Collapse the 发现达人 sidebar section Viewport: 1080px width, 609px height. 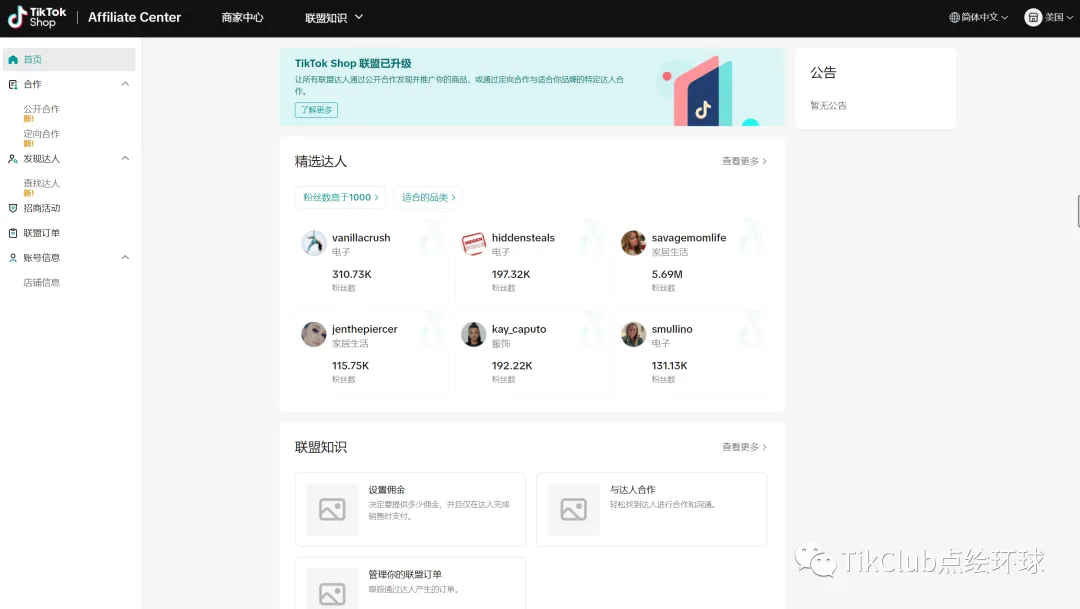pos(125,158)
